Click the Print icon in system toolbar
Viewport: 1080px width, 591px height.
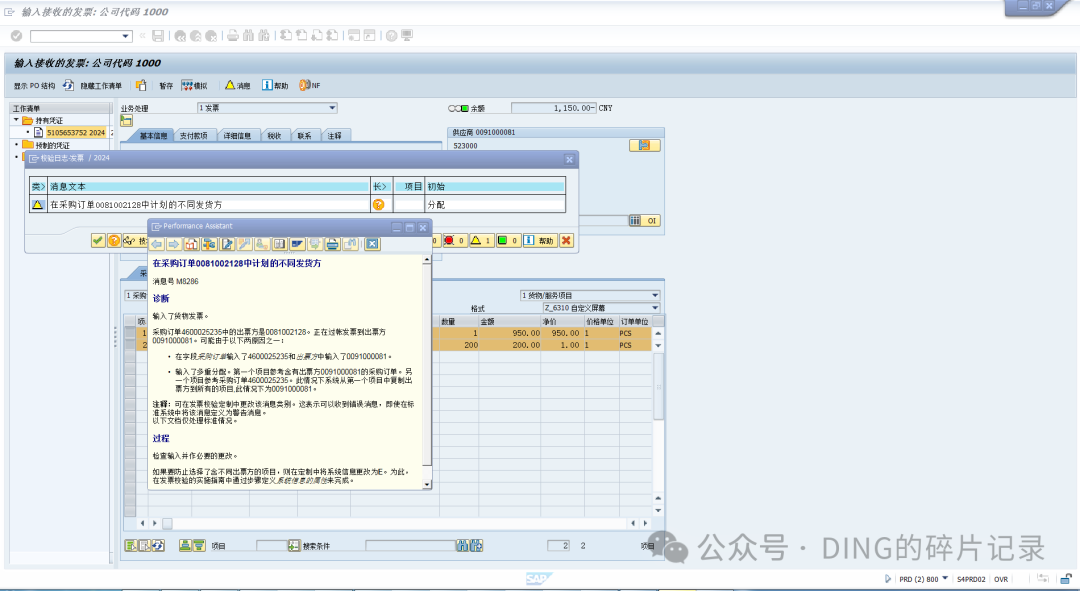point(233,36)
